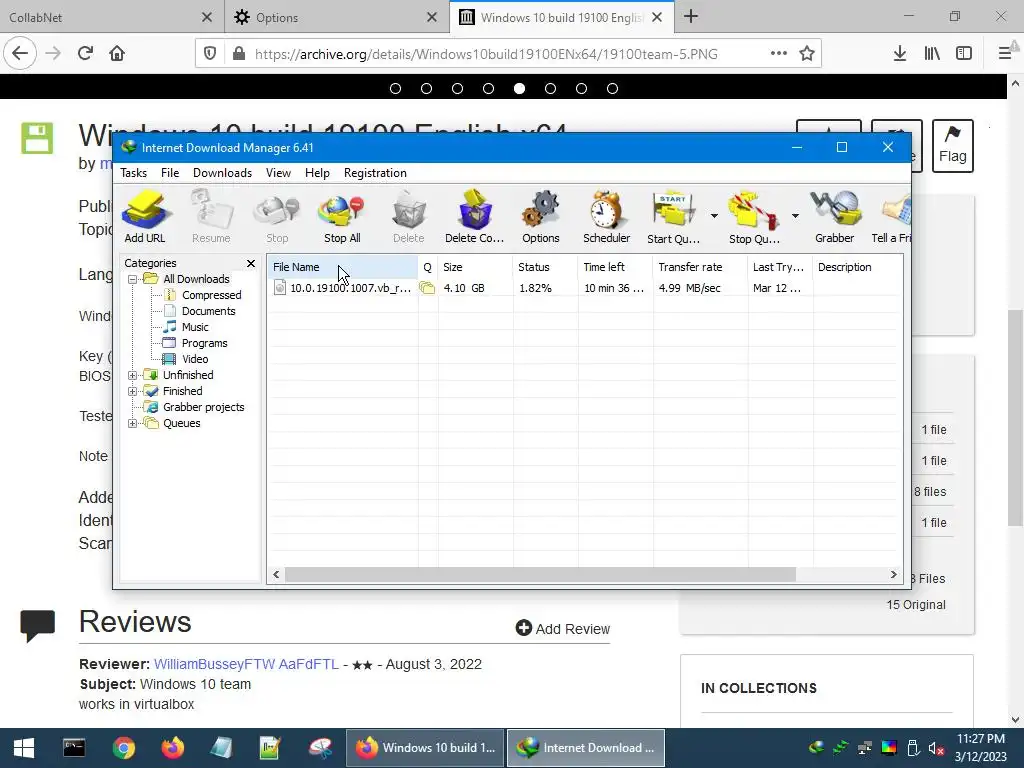Viewport: 1024px width, 768px height.
Task: Click the Firefox reload button
Action: click(85, 53)
